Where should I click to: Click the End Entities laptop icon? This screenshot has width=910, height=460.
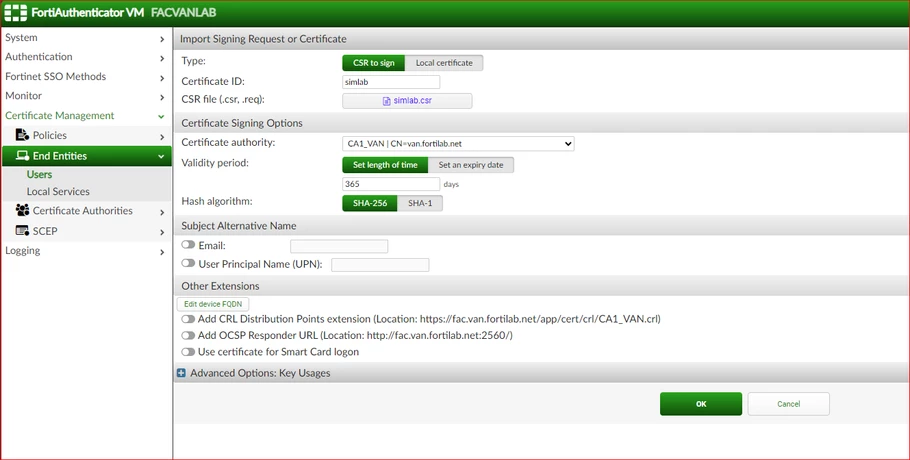(x=22, y=155)
